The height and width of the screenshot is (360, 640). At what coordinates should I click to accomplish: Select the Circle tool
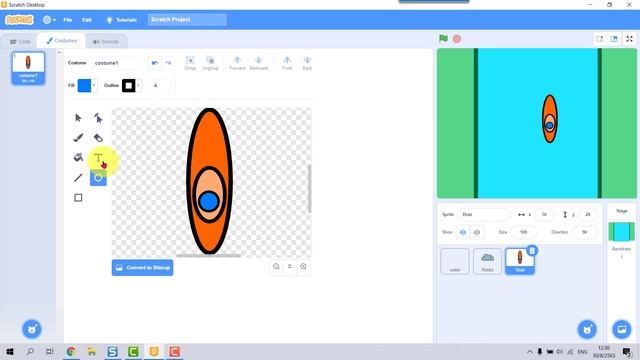98,178
